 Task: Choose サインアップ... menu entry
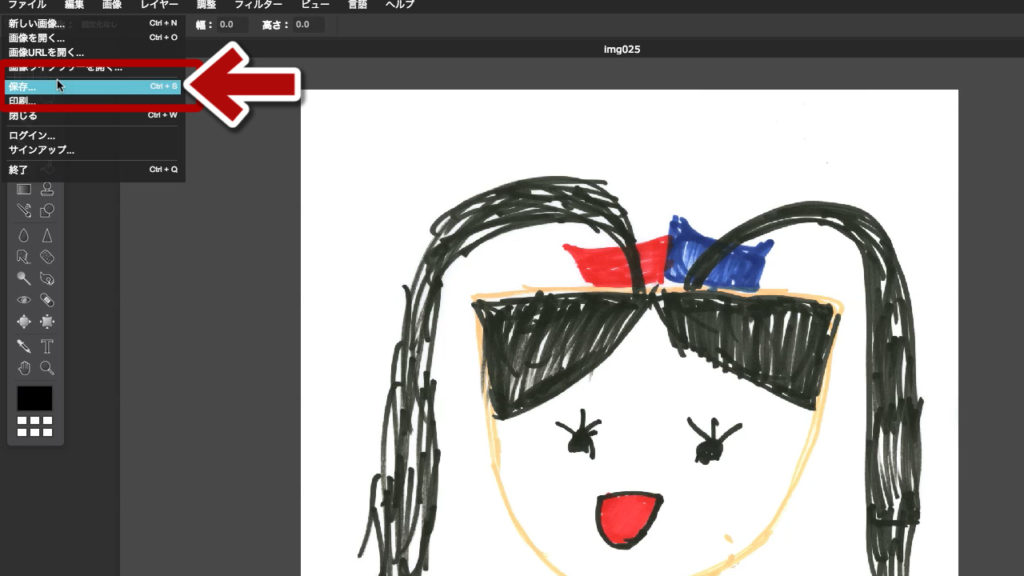pyautogui.click(x=93, y=150)
